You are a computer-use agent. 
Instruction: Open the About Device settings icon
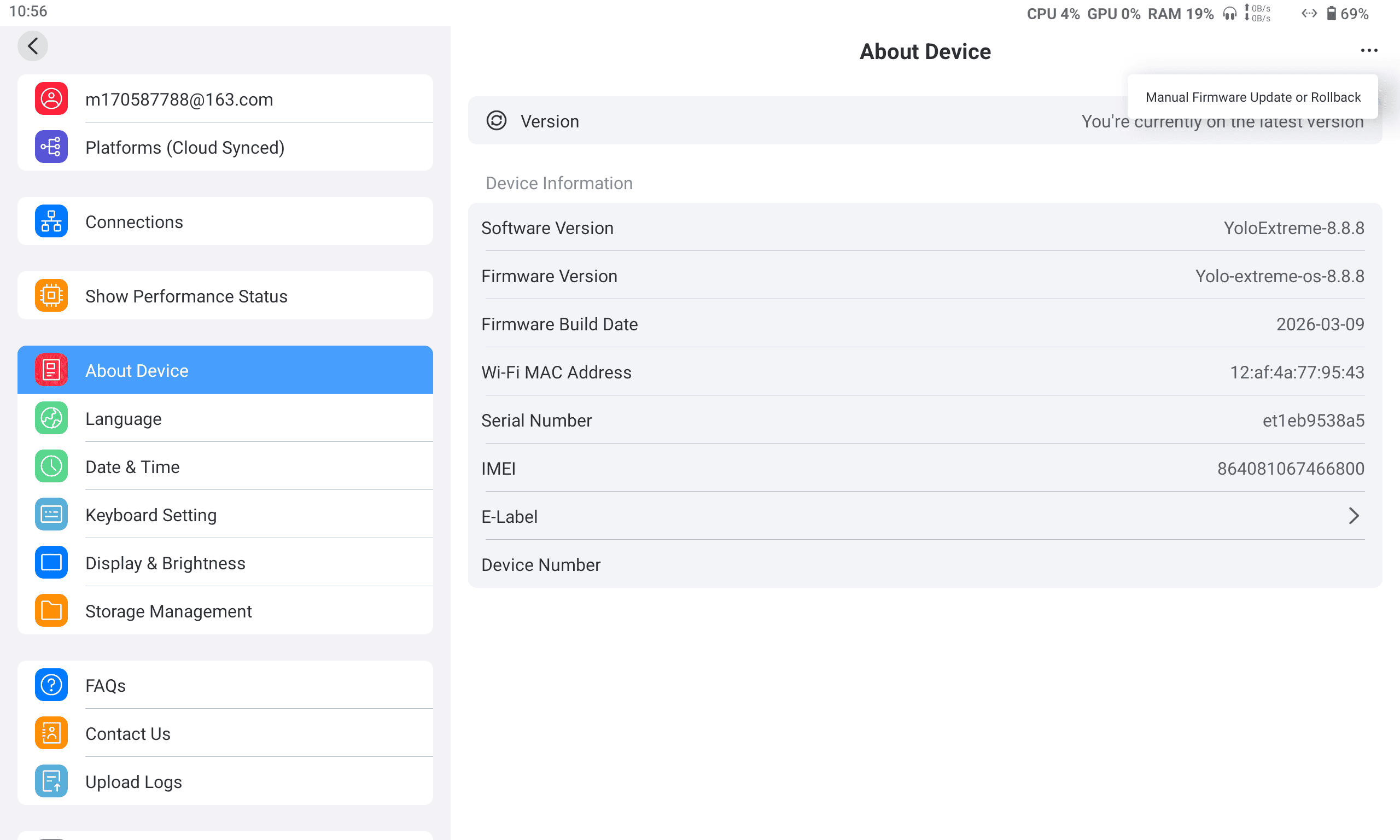coord(51,370)
